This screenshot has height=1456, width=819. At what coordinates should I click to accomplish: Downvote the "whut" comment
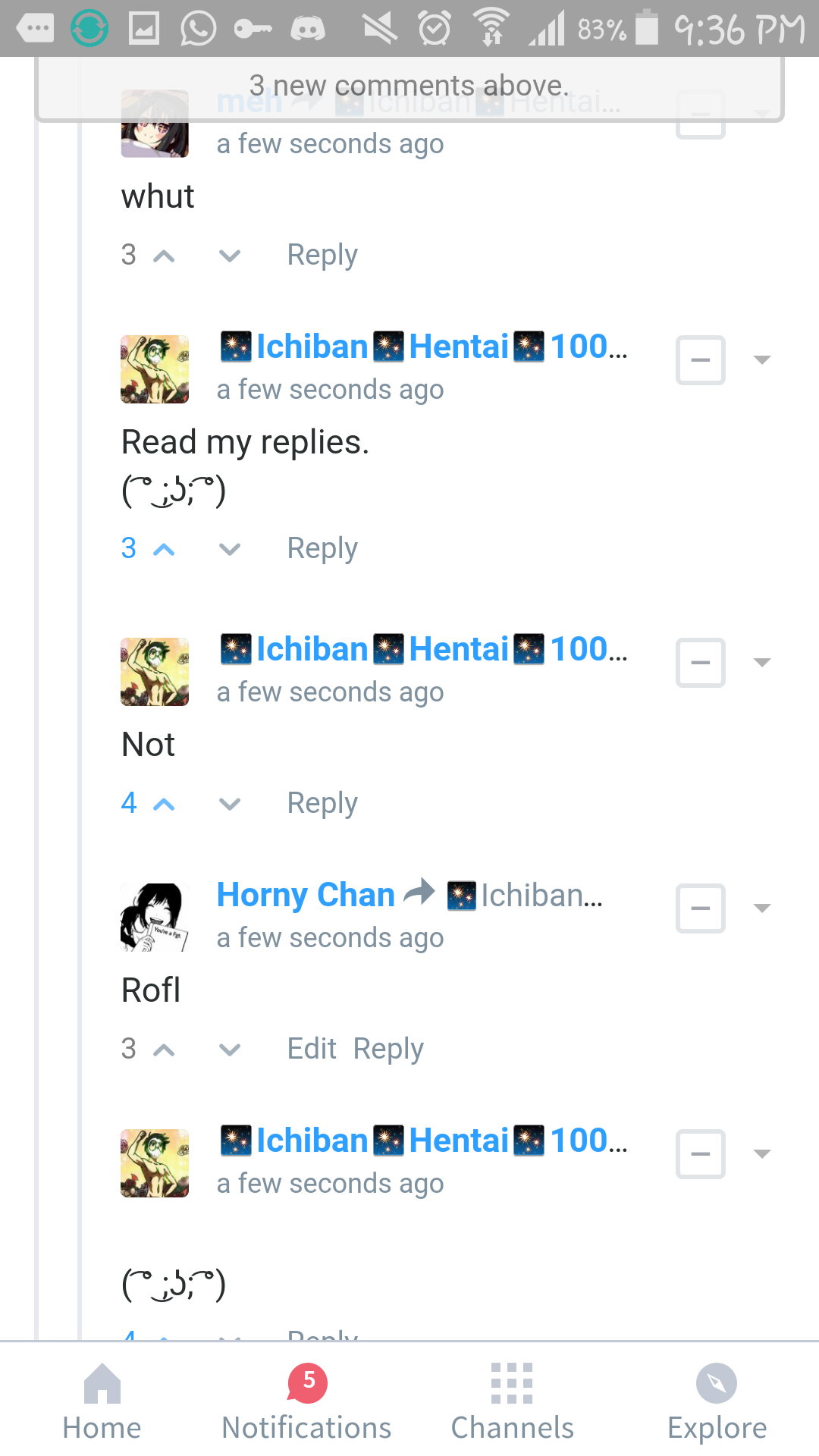tap(230, 256)
